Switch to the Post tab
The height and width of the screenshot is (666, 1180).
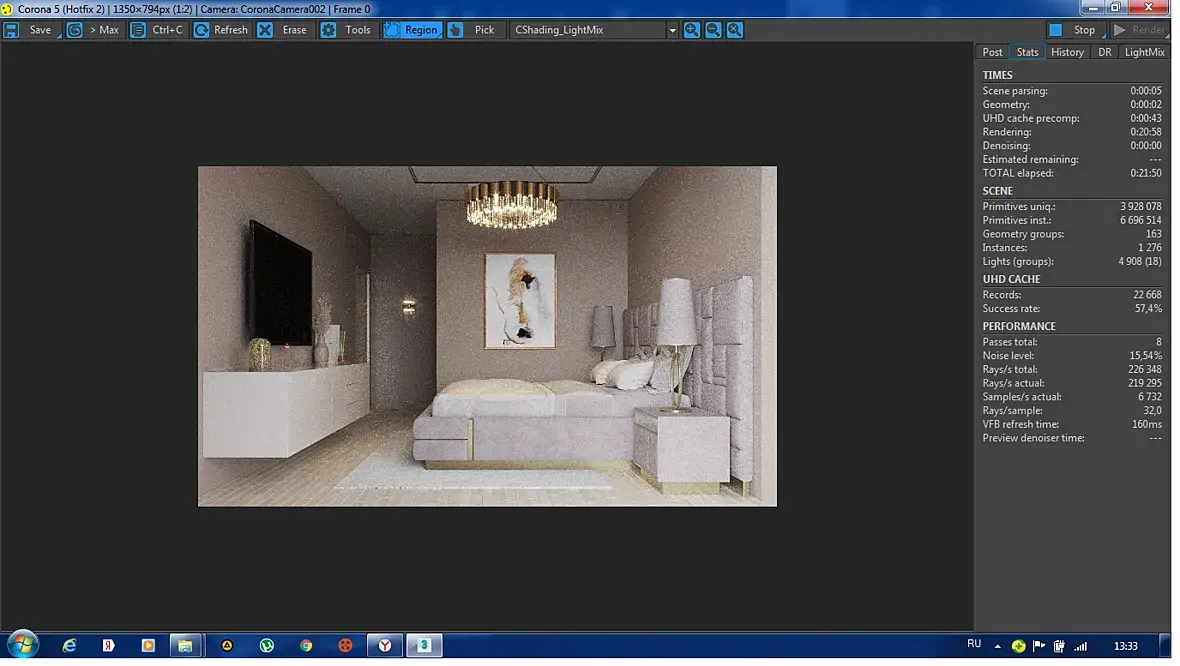993,52
